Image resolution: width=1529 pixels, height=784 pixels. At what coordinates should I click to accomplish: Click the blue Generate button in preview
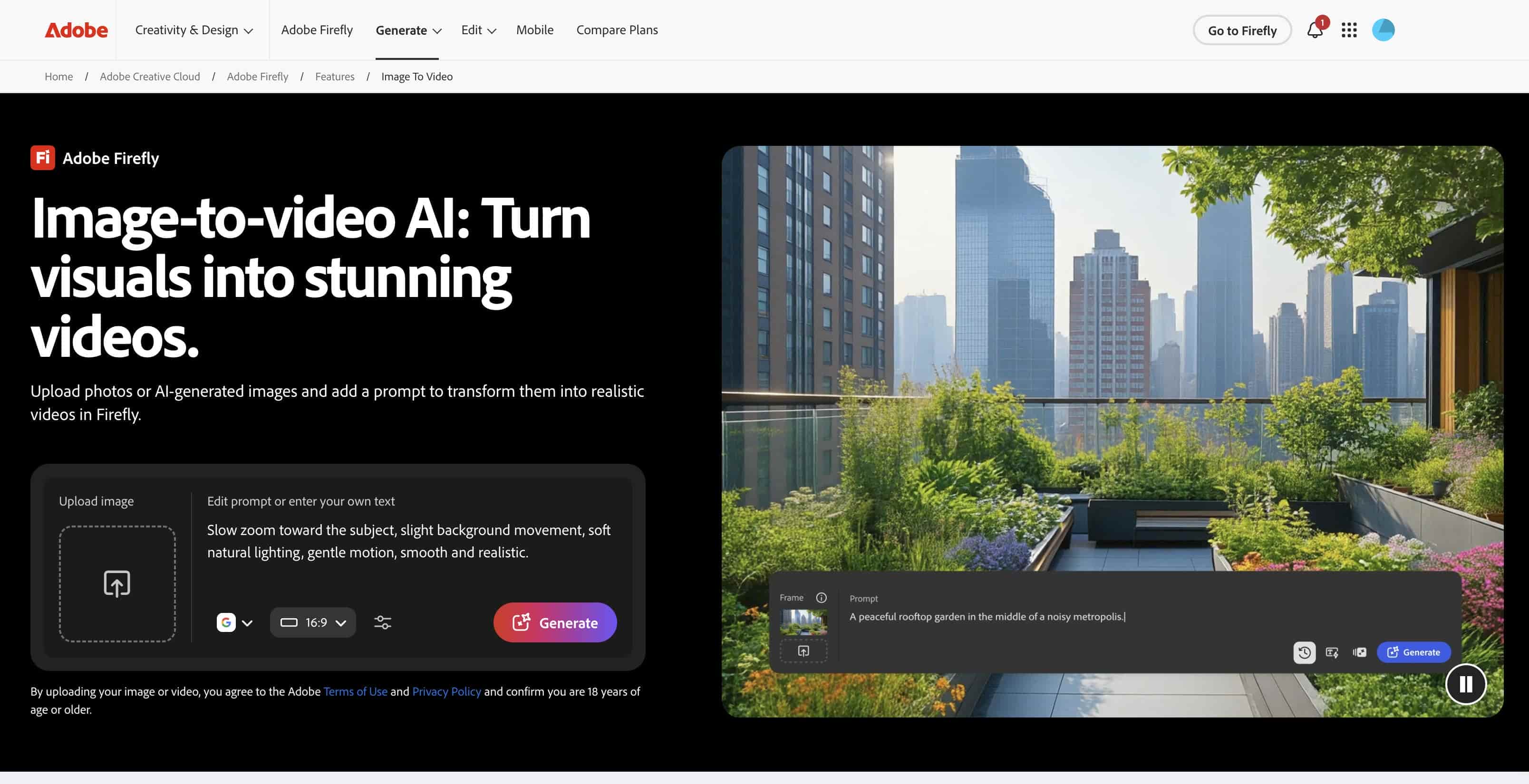tap(1413, 652)
